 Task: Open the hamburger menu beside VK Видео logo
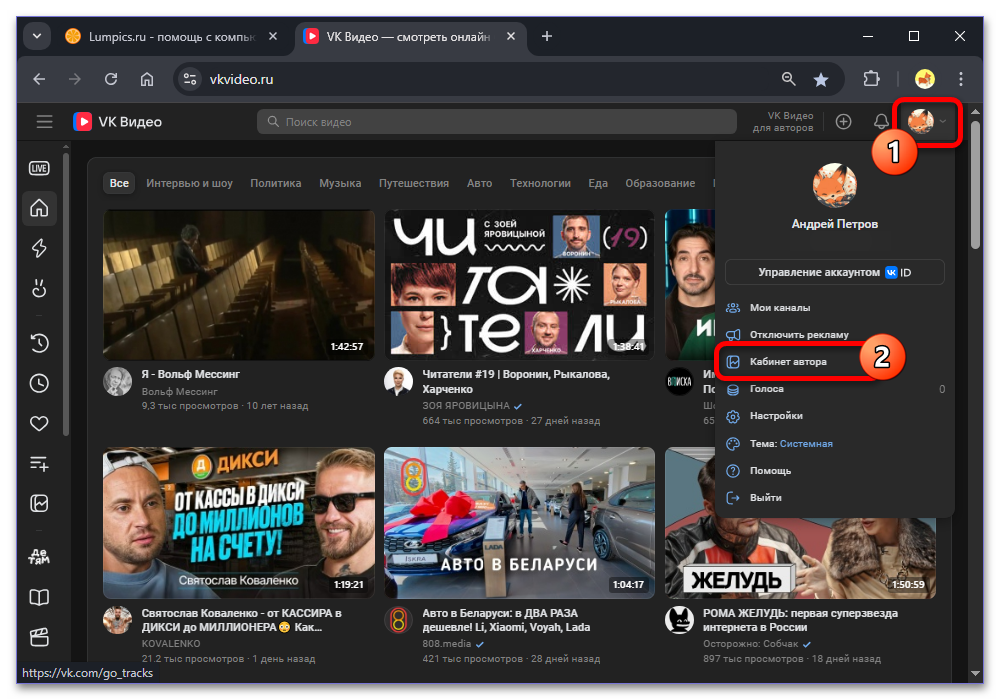44,121
